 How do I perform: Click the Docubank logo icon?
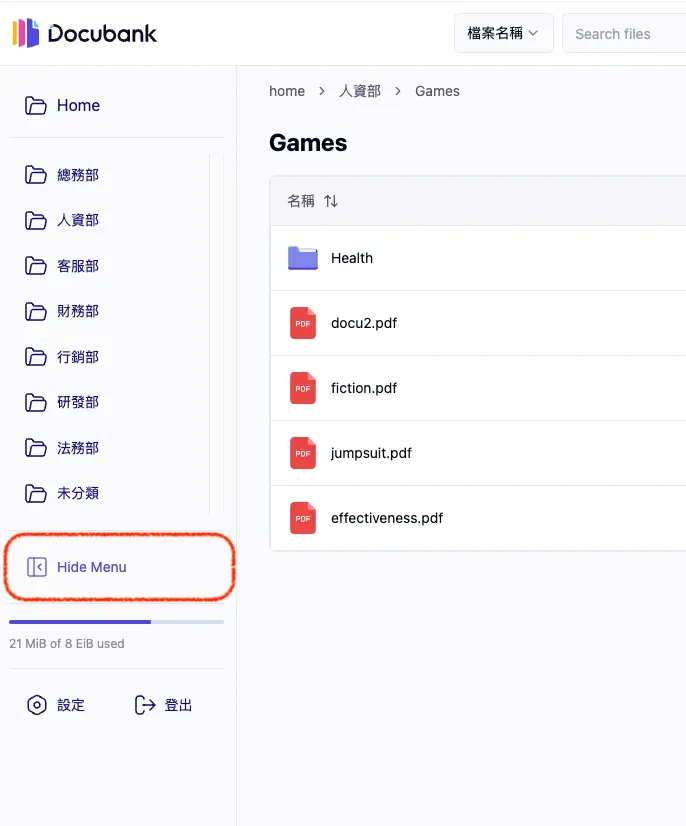tap(26, 33)
